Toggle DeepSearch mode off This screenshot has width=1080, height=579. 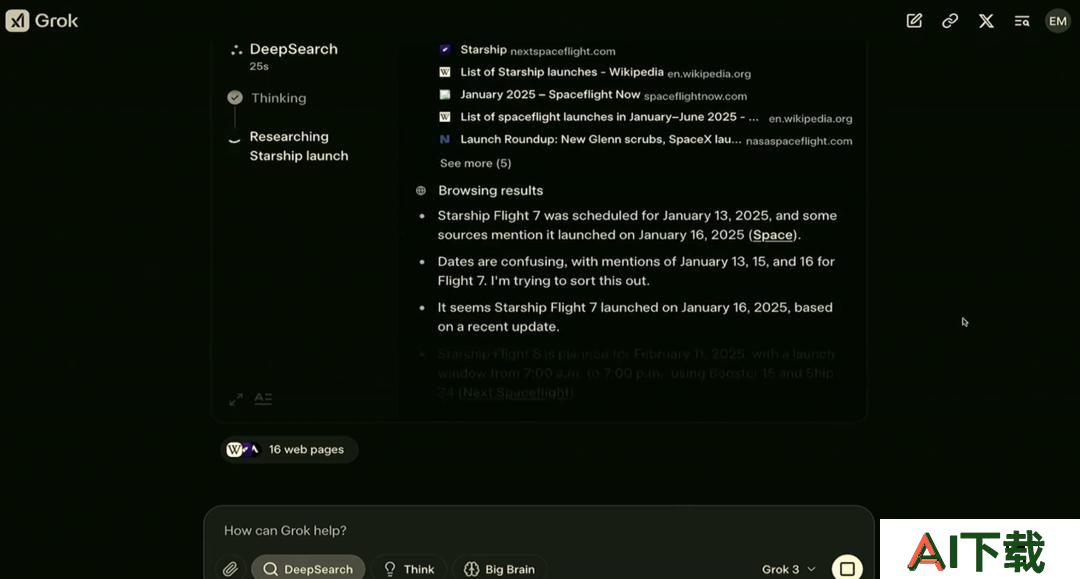tap(308, 569)
